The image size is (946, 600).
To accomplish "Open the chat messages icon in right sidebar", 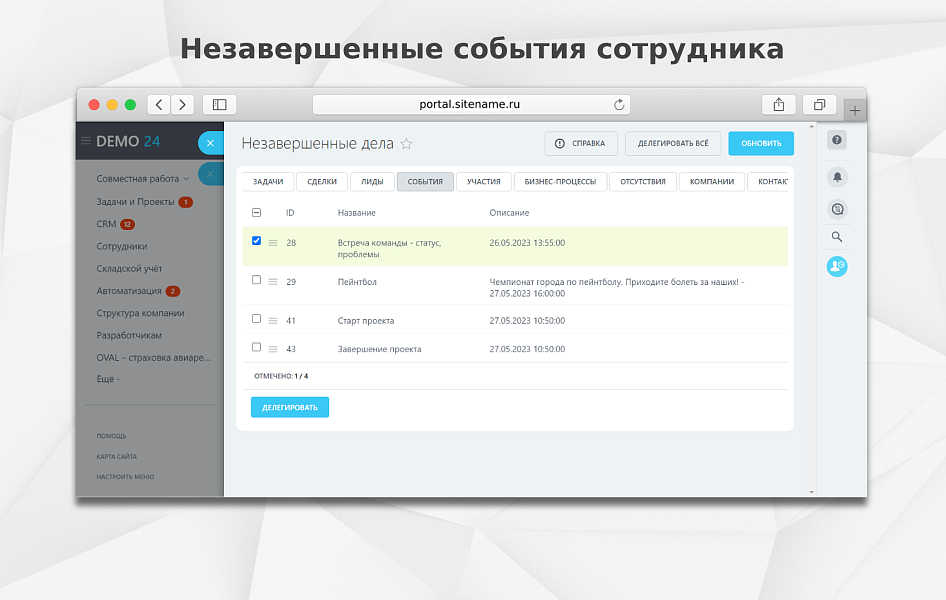I will tap(836, 208).
